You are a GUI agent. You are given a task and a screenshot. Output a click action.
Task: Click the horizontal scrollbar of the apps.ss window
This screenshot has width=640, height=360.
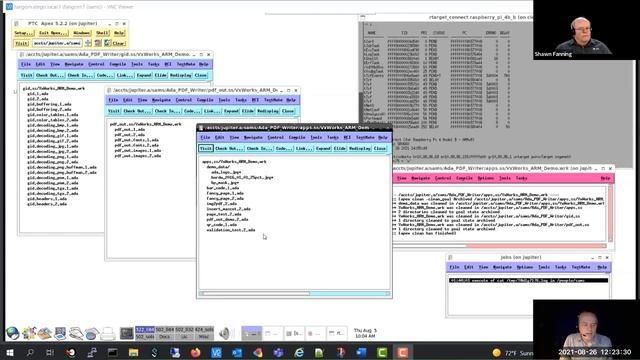pyautogui.click(x=294, y=293)
